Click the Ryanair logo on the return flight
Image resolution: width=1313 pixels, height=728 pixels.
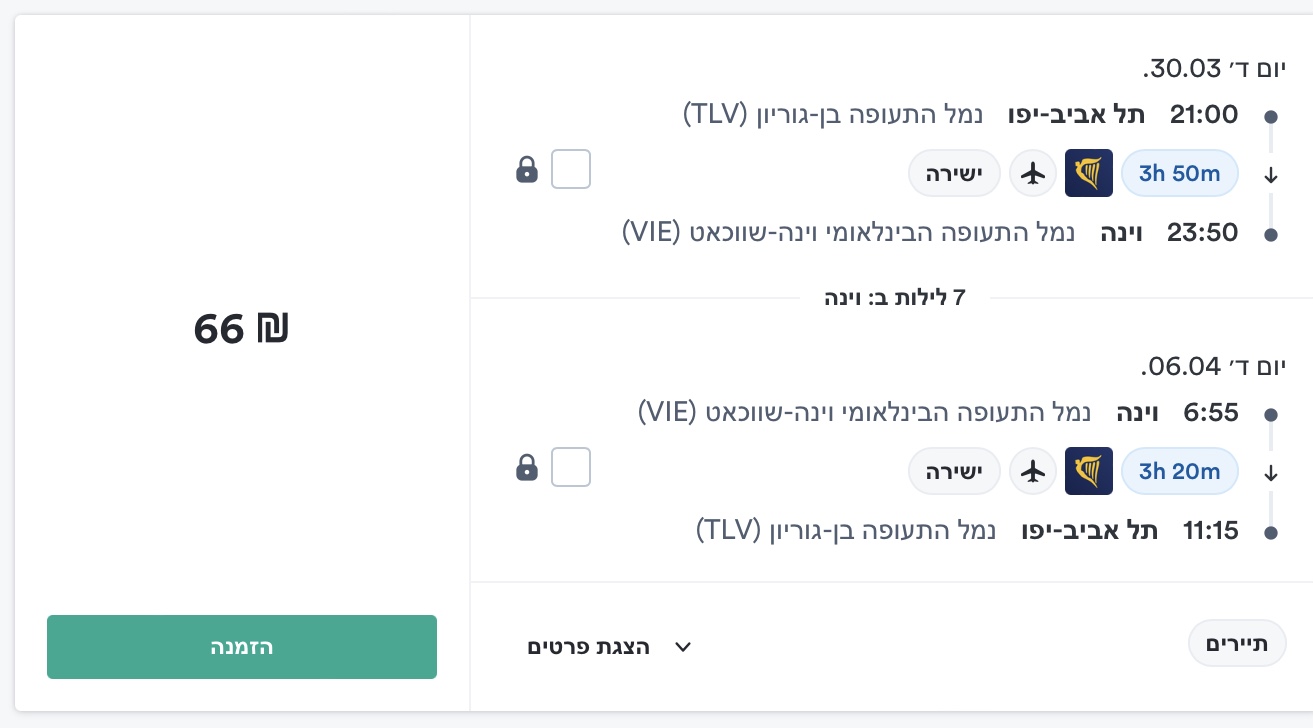click(x=1089, y=470)
